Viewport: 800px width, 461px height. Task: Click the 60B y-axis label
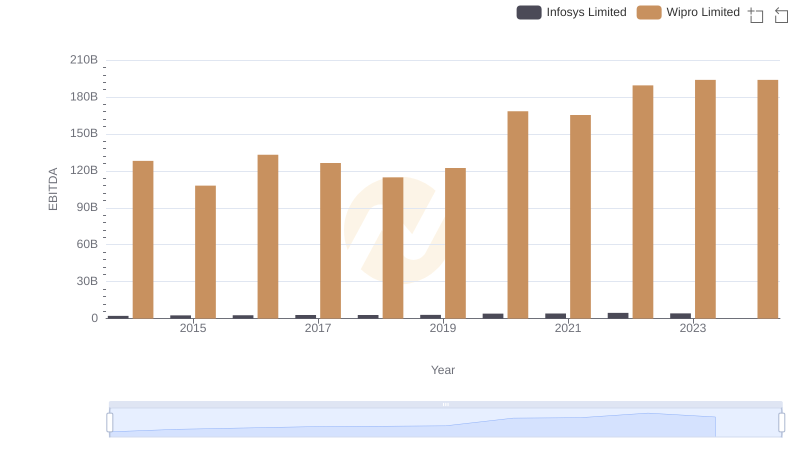coord(87,244)
